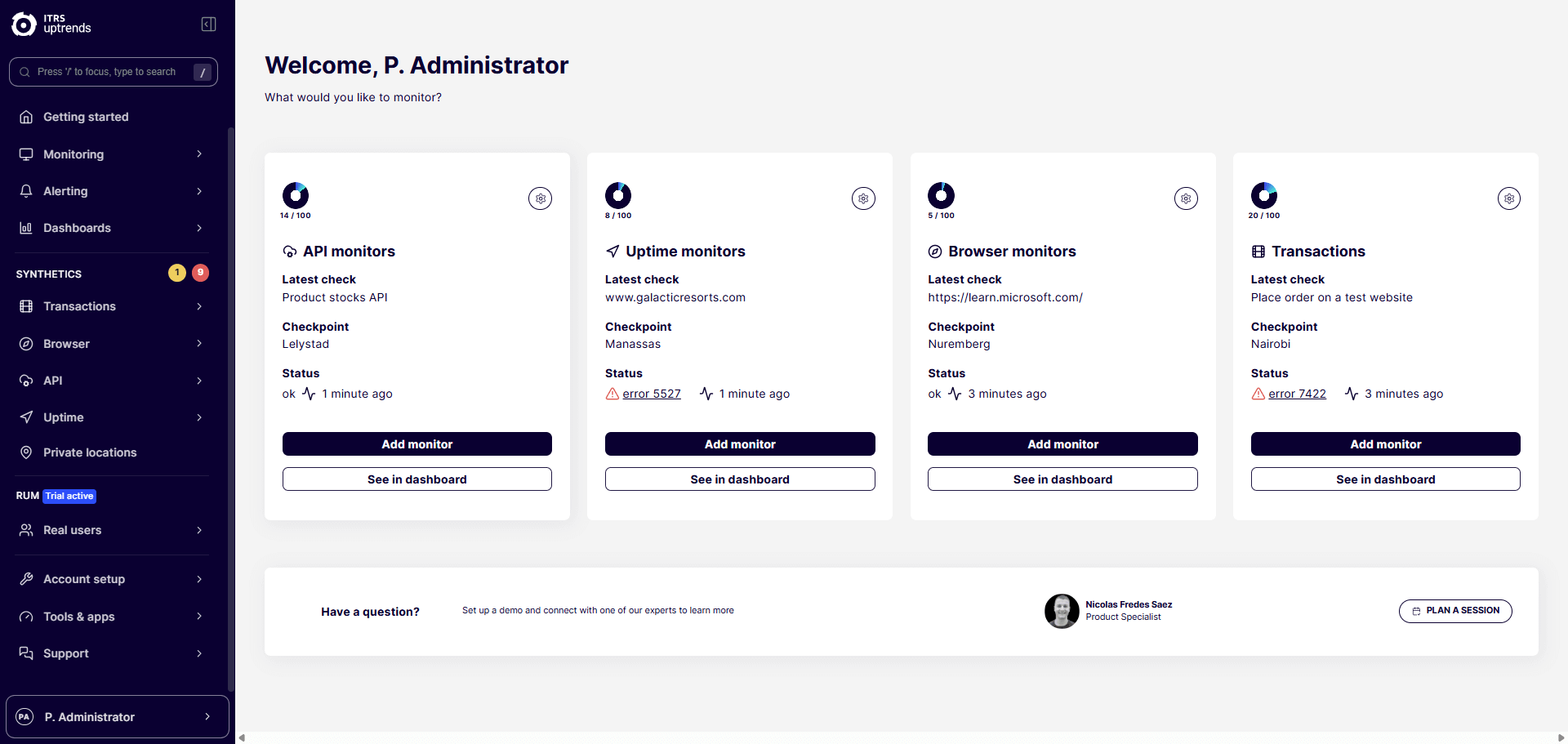
Task: Click the Trial active badge beside RUM
Action: click(x=69, y=496)
